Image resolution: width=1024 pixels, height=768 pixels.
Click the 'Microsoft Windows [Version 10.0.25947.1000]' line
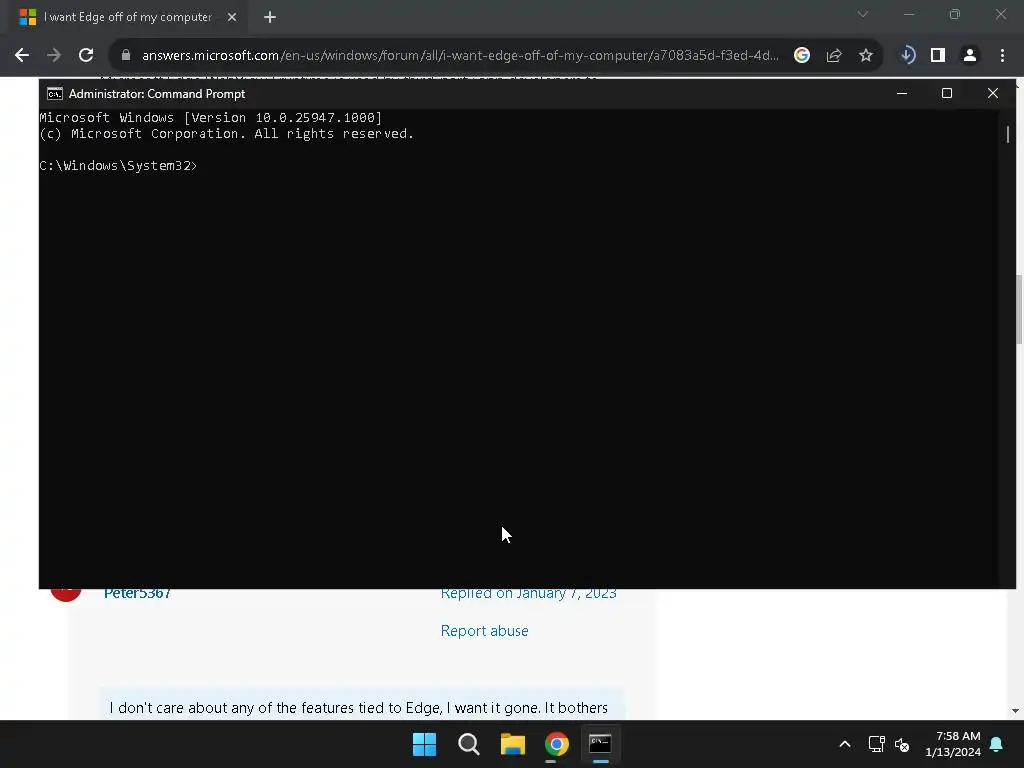211,118
